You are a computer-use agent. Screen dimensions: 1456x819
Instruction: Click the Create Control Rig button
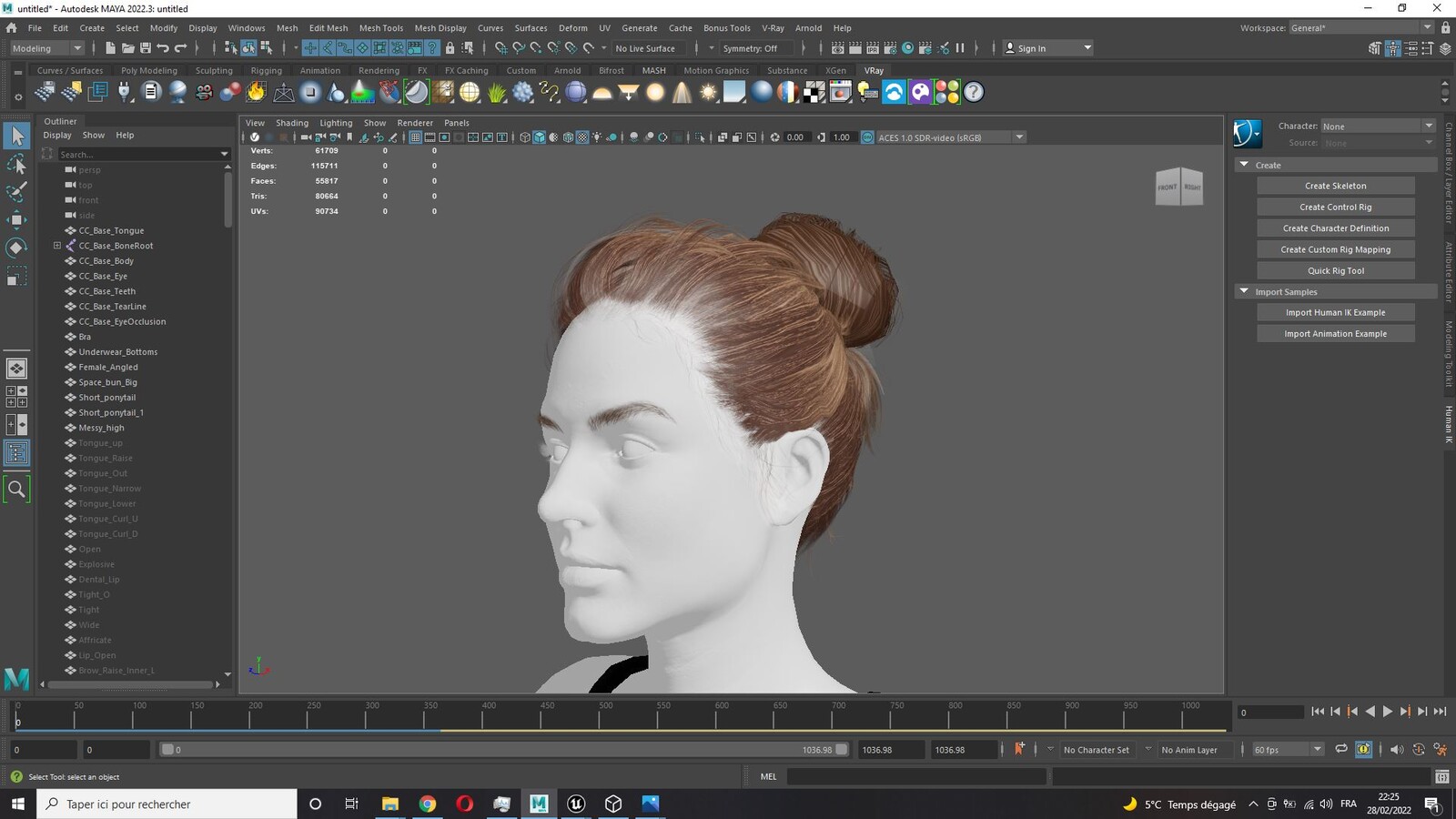[1335, 207]
